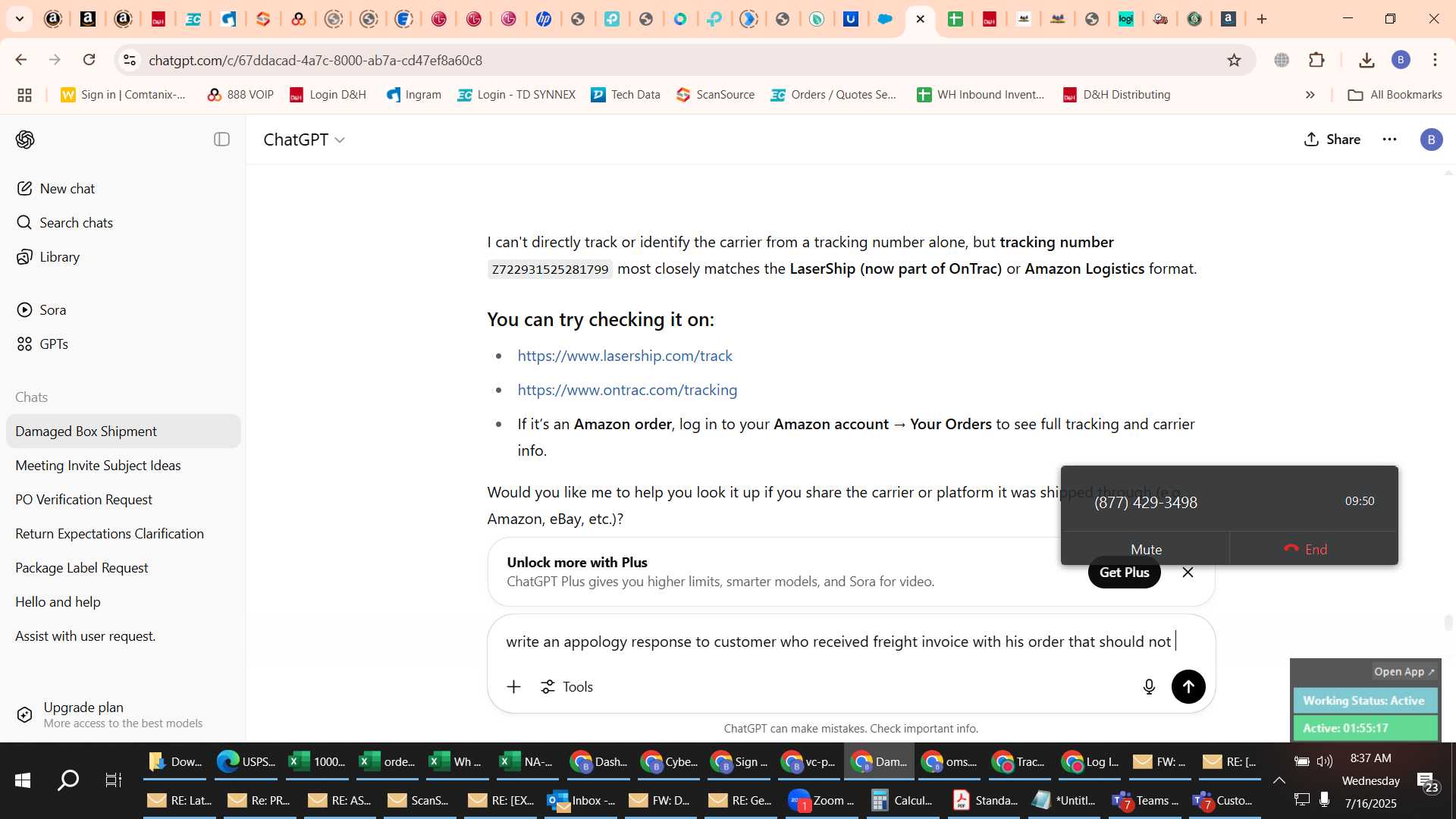Open the Windows Start menu

[x=23, y=780]
